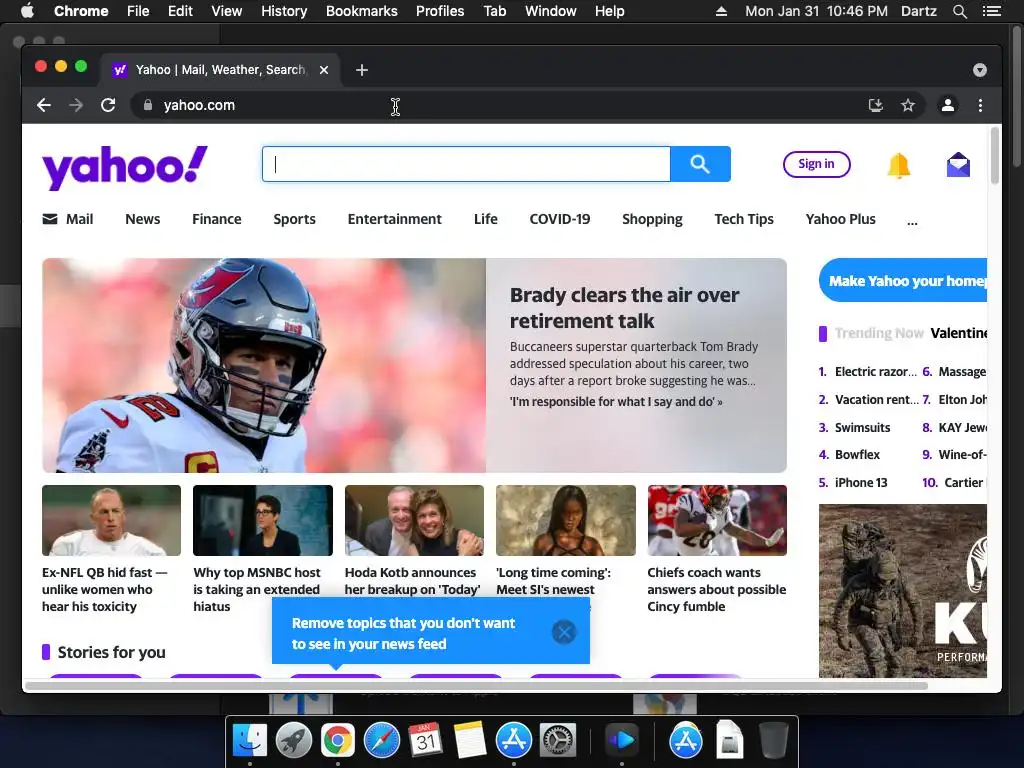Go to Yahoo Mail link
Image resolution: width=1024 pixels, height=768 pixels.
pyautogui.click(x=68, y=219)
